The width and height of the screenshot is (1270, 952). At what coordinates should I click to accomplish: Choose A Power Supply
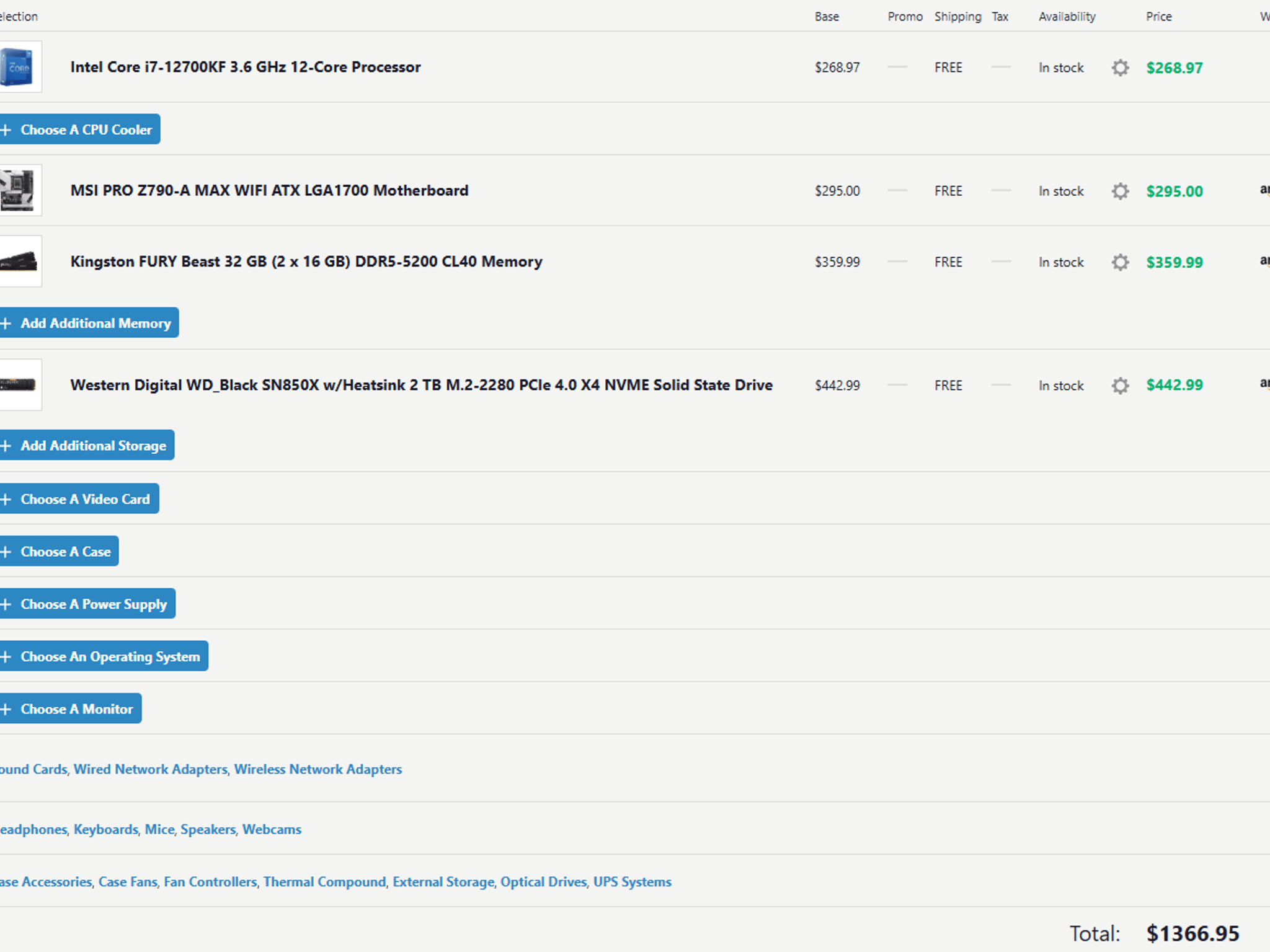[87, 604]
